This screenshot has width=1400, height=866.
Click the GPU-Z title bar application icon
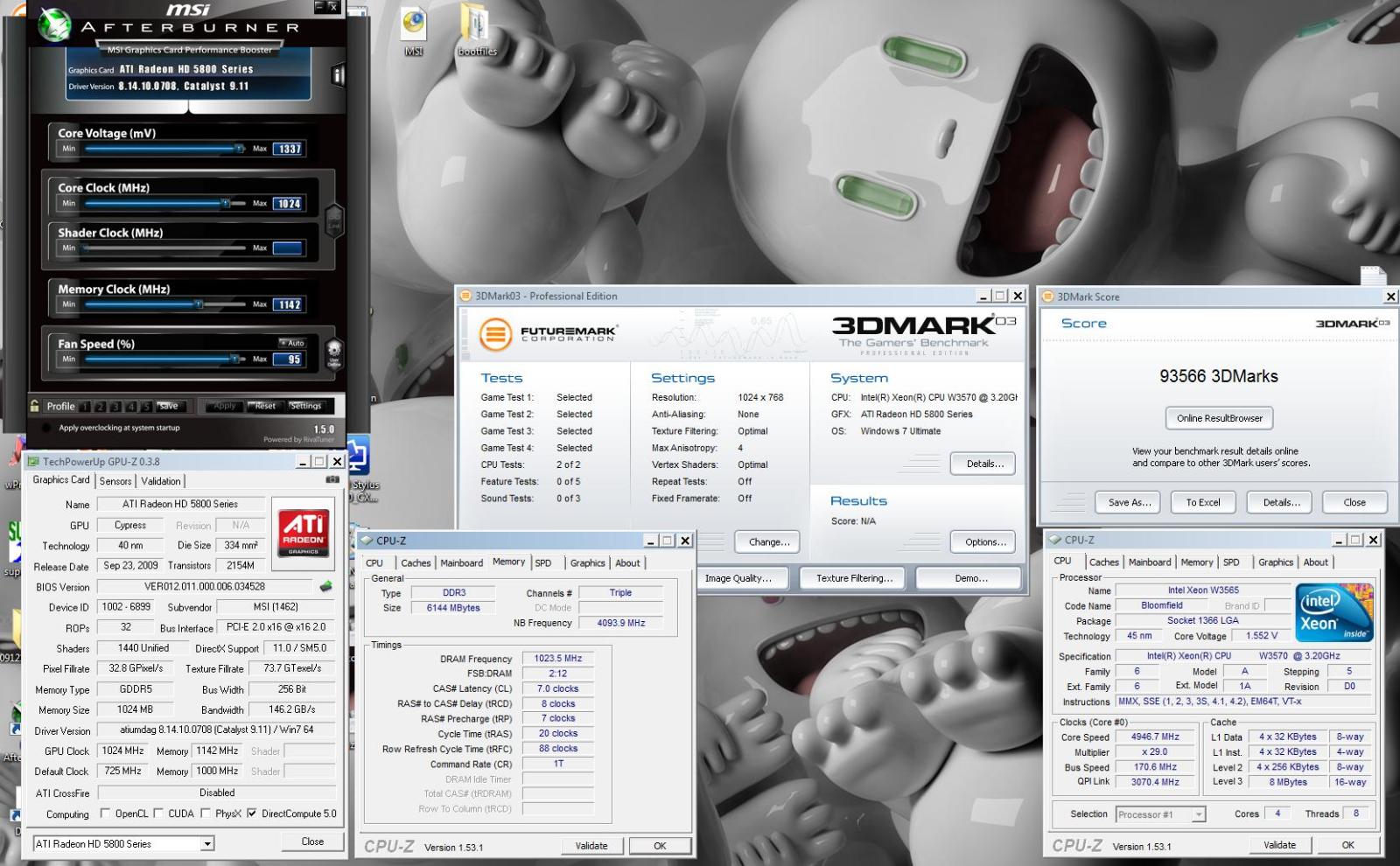[33, 461]
